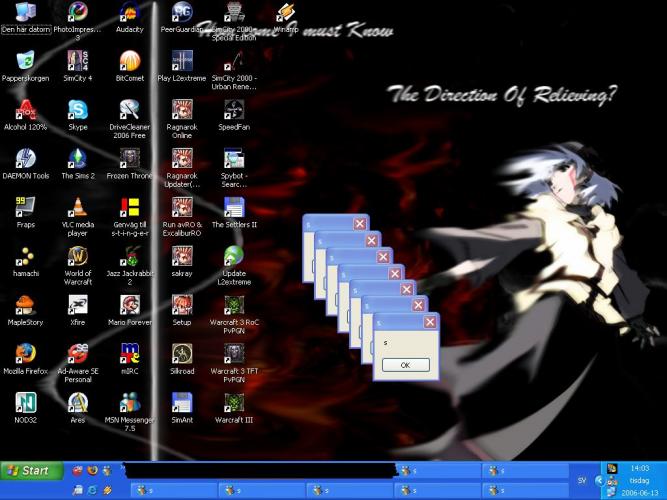Open the SpeedFan shortcut

pos(234,110)
